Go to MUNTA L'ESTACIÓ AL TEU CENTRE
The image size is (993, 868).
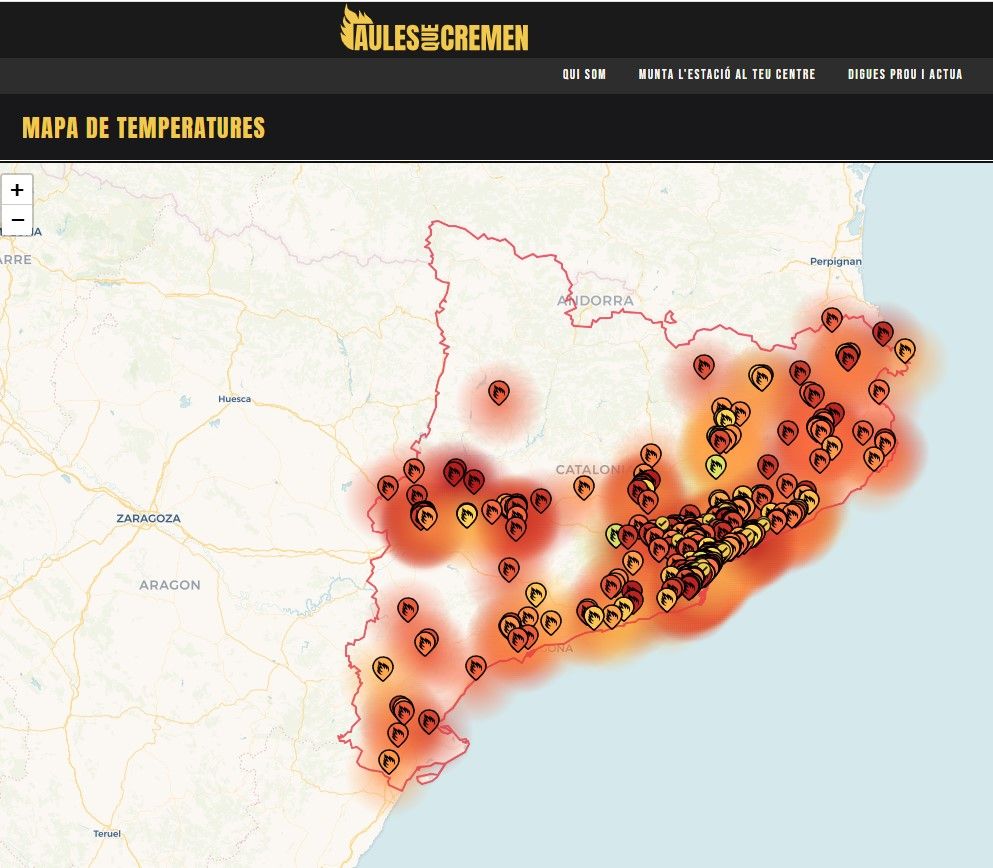tap(726, 74)
